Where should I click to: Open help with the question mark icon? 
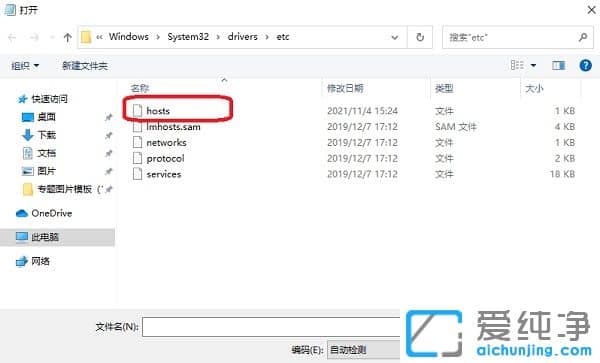click(585, 65)
